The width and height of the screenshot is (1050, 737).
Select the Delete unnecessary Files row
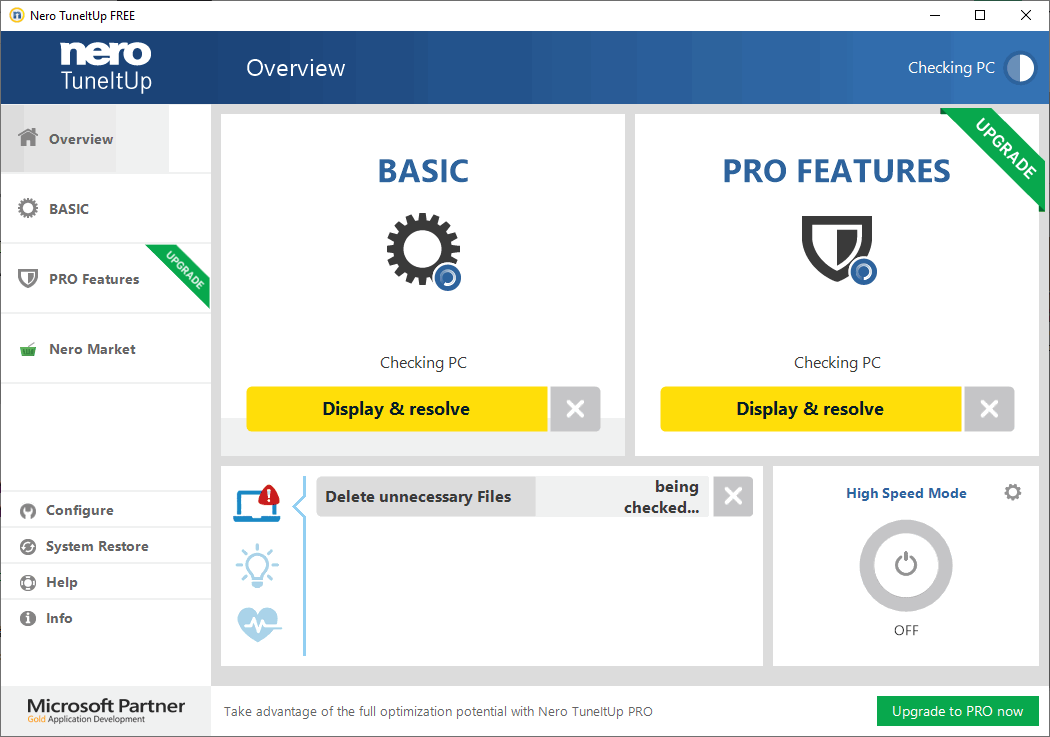pos(512,497)
